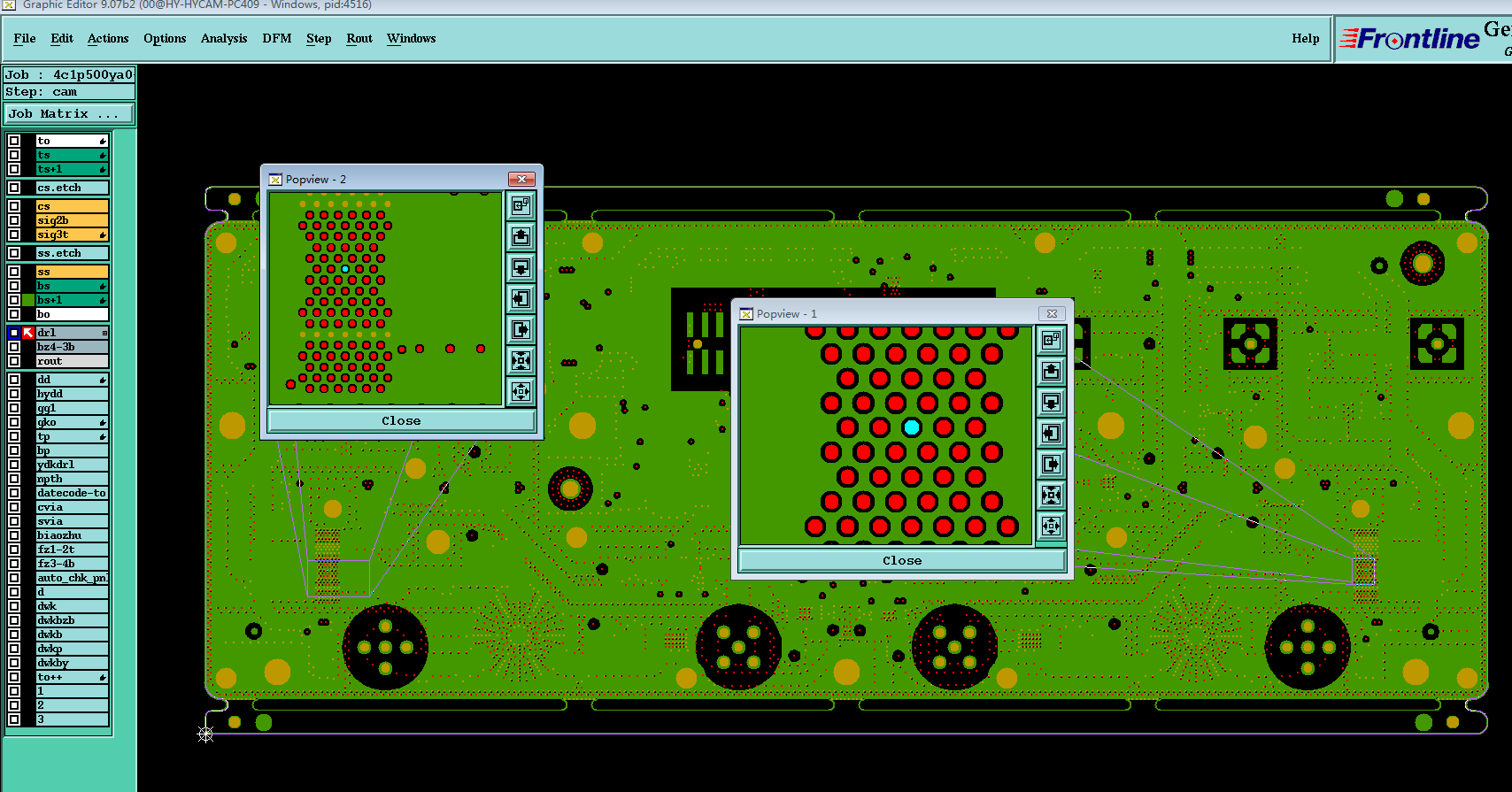The height and width of the screenshot is (792, 1512).
Task: Toggle display checkbox for layer ss.etch
Action: (14, 253)
